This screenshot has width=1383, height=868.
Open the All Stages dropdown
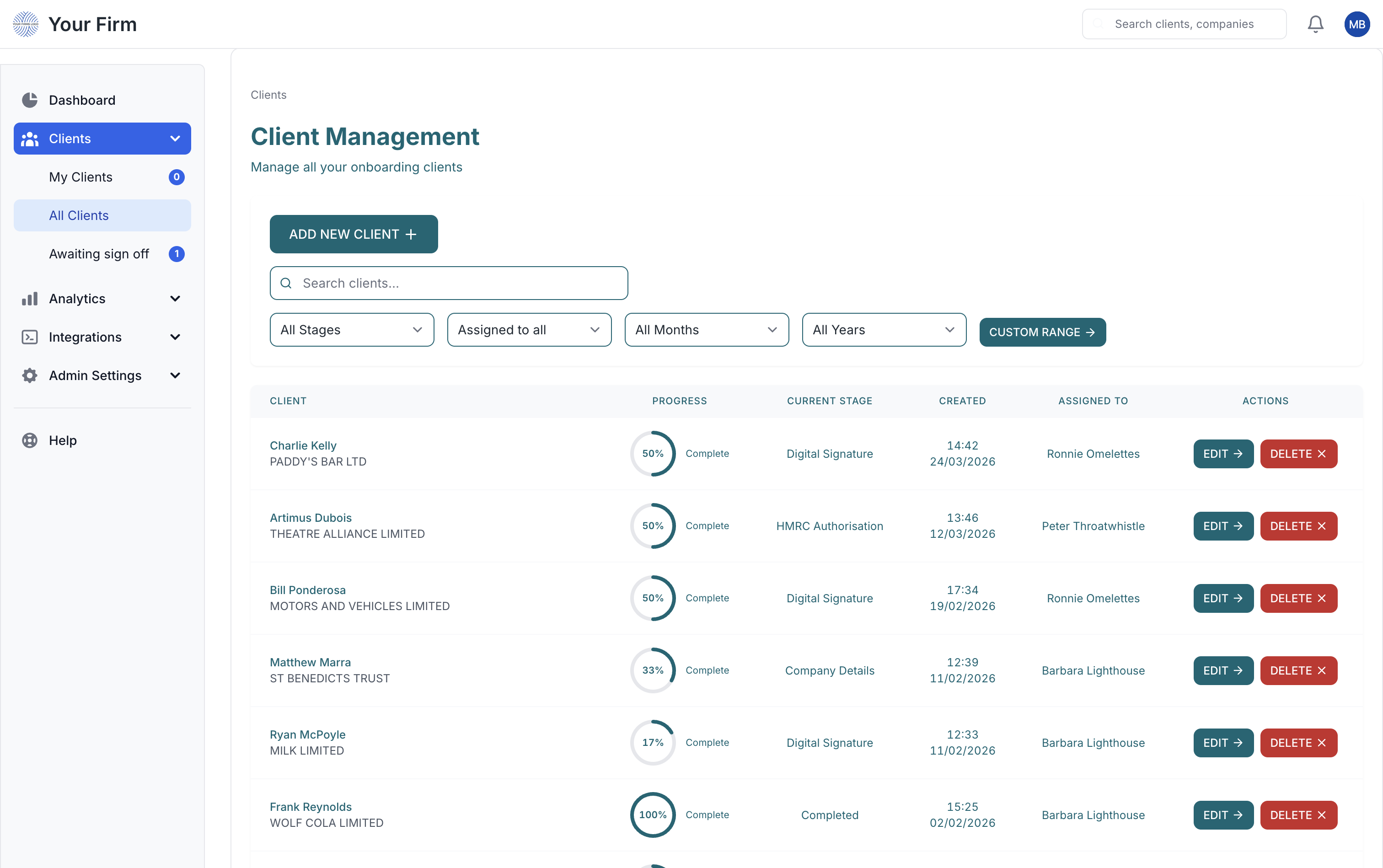point(351,330)
